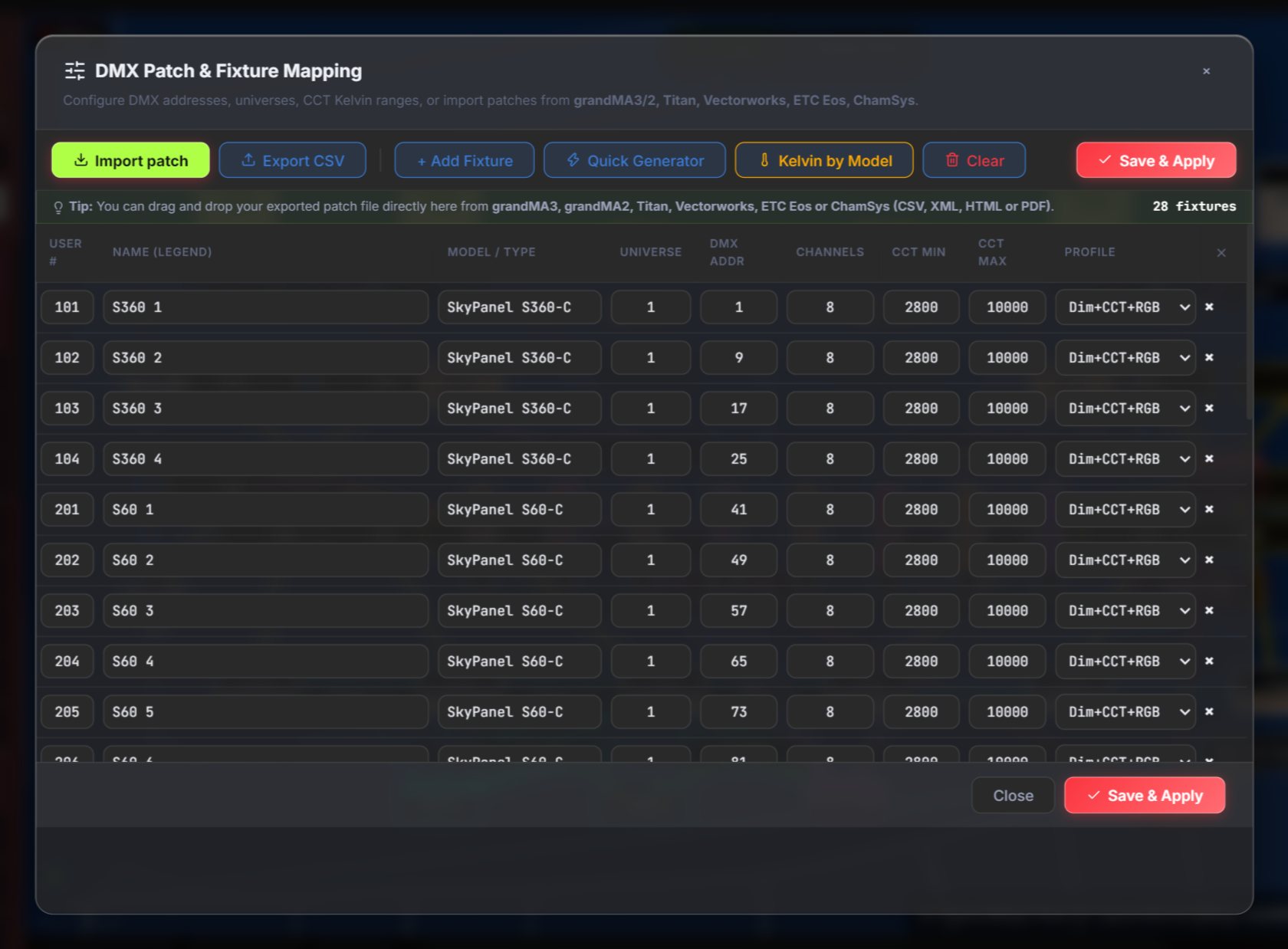Remove fixture 205 S60 5
The width and height of the screenshot is (1288, 949).
tap(1209, 712)
